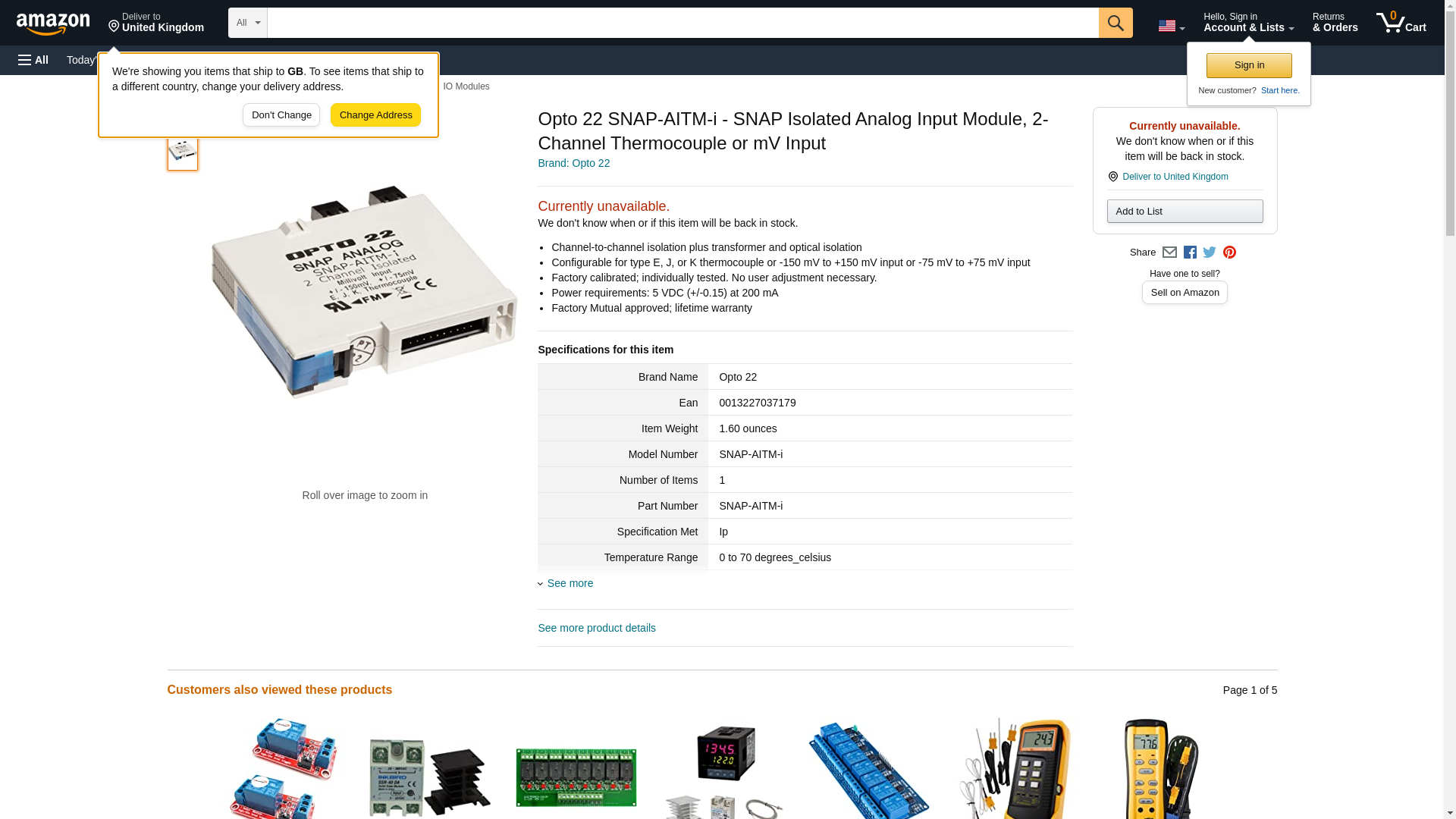Viewport: 1456px width, 819px height.
Task: Open the Brand: Opto 22 link
Action: point(573,163)
